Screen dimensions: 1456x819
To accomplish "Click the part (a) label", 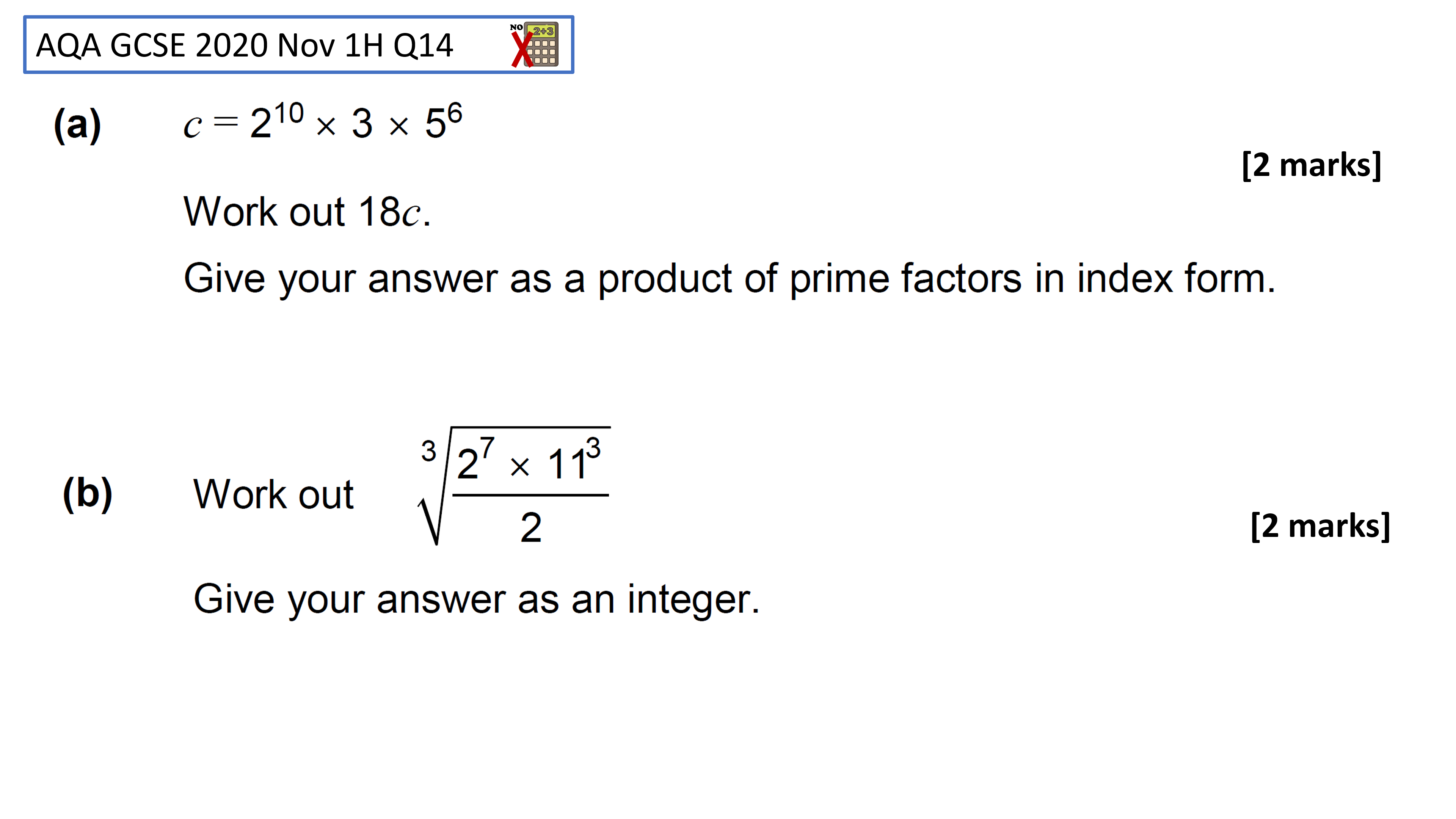I will [77, 124].
